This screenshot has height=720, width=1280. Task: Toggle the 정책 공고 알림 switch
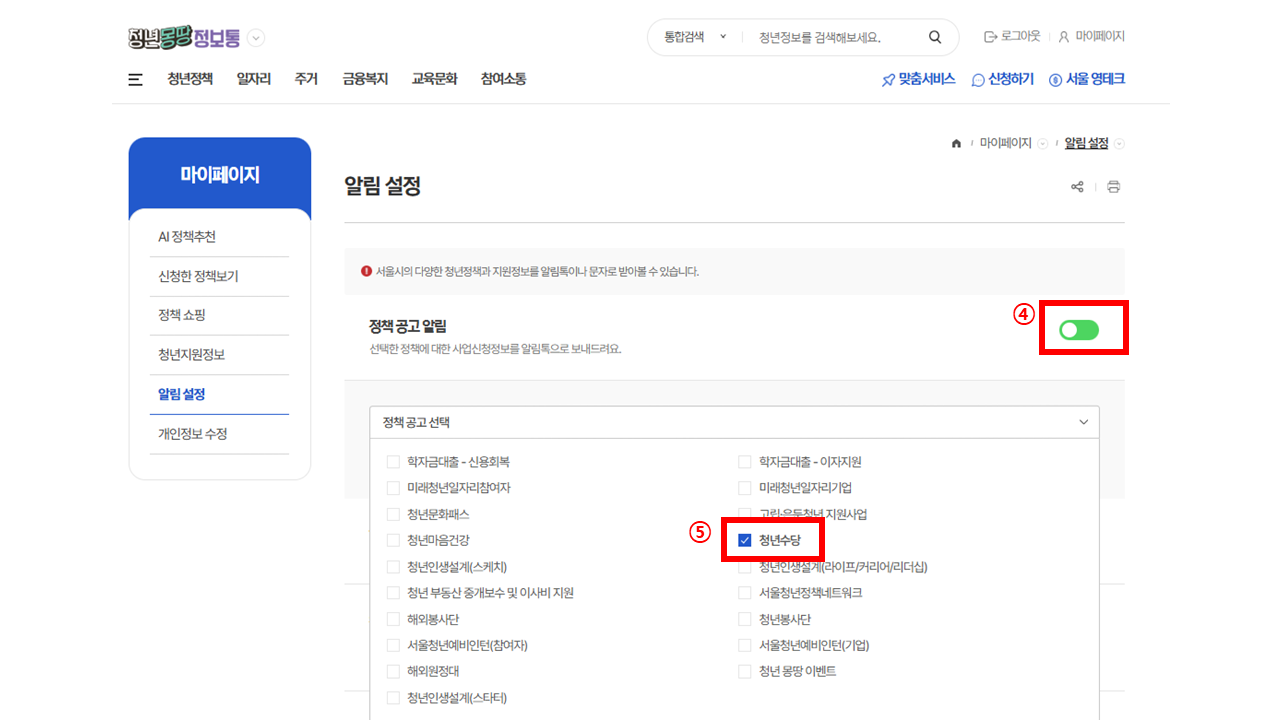point(1079,330)
